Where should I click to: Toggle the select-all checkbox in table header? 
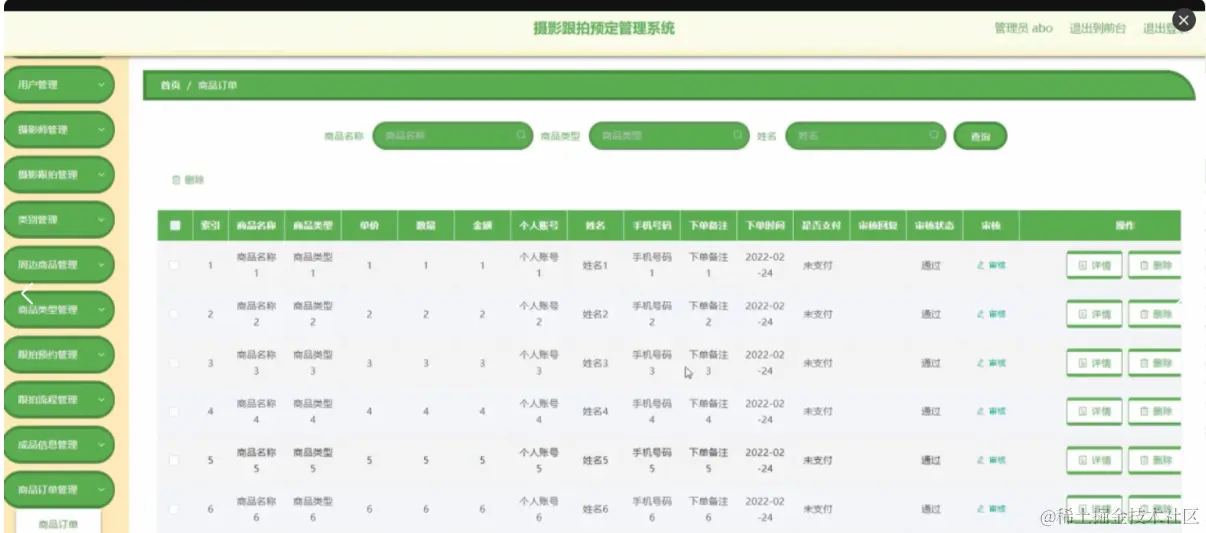pos(175,226)
